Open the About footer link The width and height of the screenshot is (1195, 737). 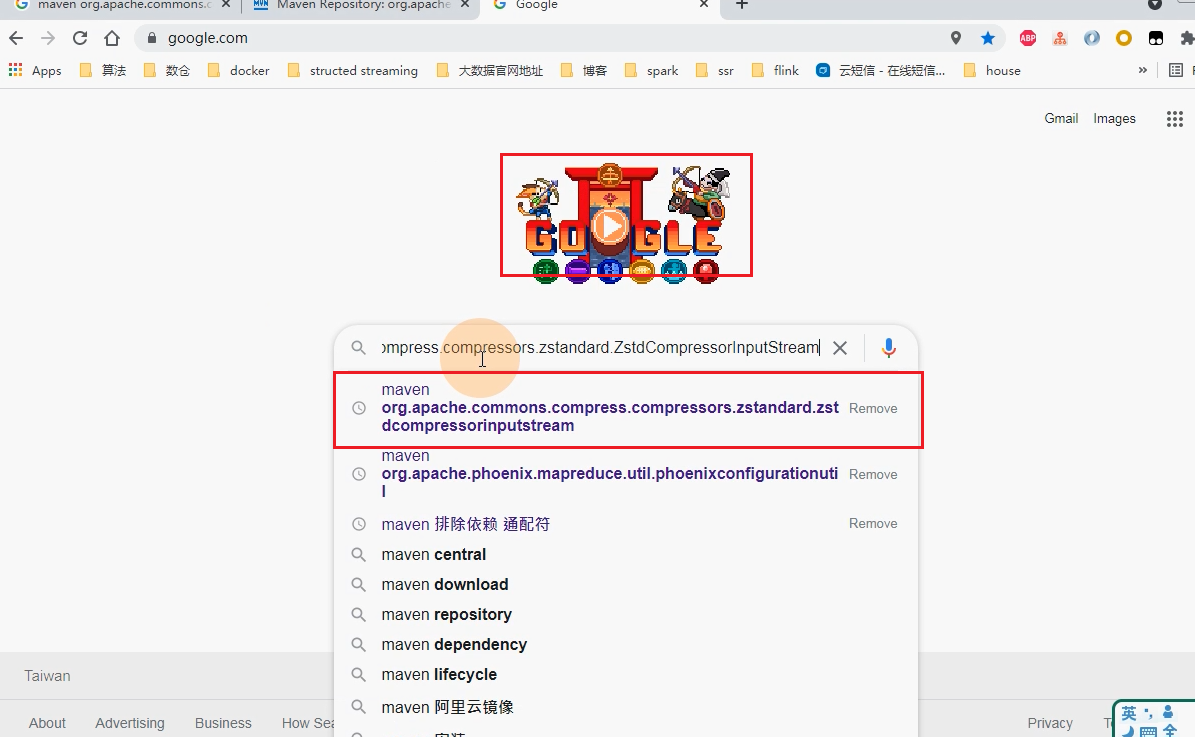click(x=47, y=723)
